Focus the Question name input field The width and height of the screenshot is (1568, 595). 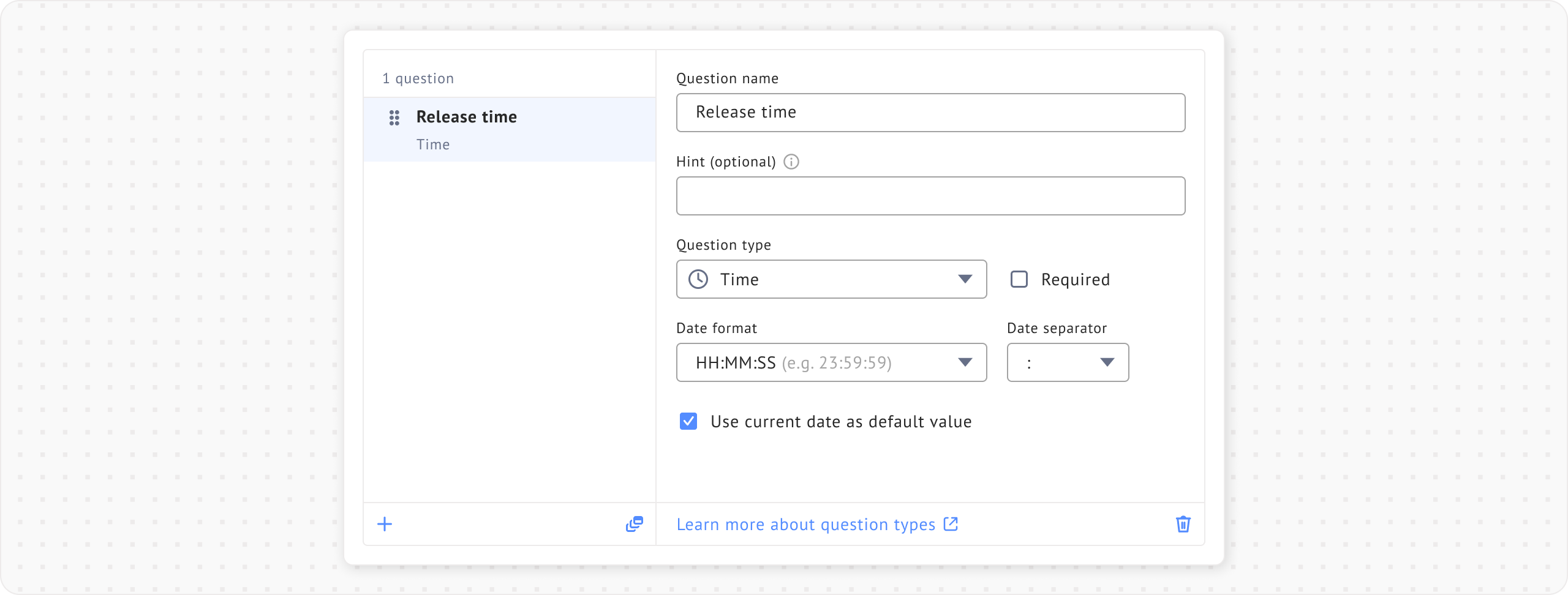930,113
